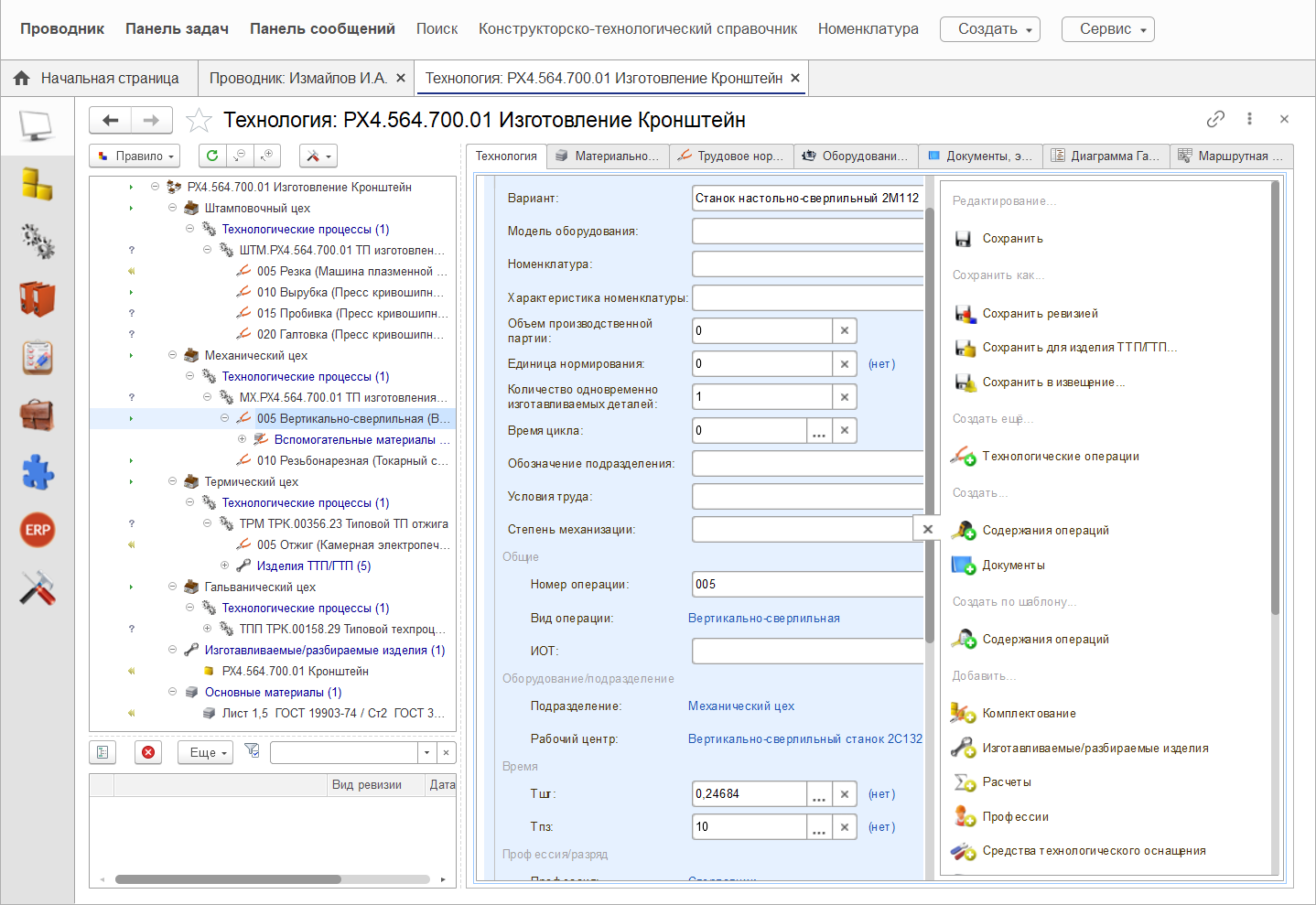Viewport: 1316px width, 905px height.
Task: Click the red delete revision icon
Action: point(148,752)
